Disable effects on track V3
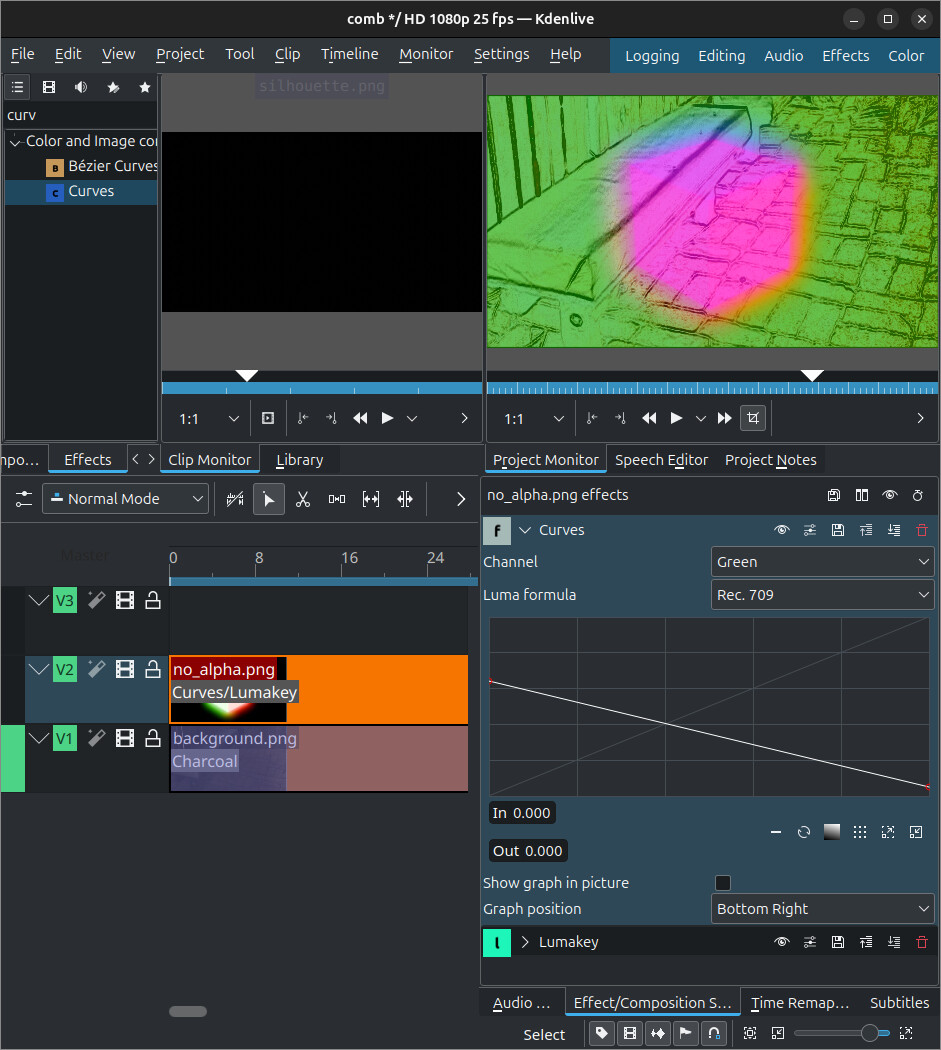The height and width of the screenshot is (1050, 941). [x=96, y=601]
